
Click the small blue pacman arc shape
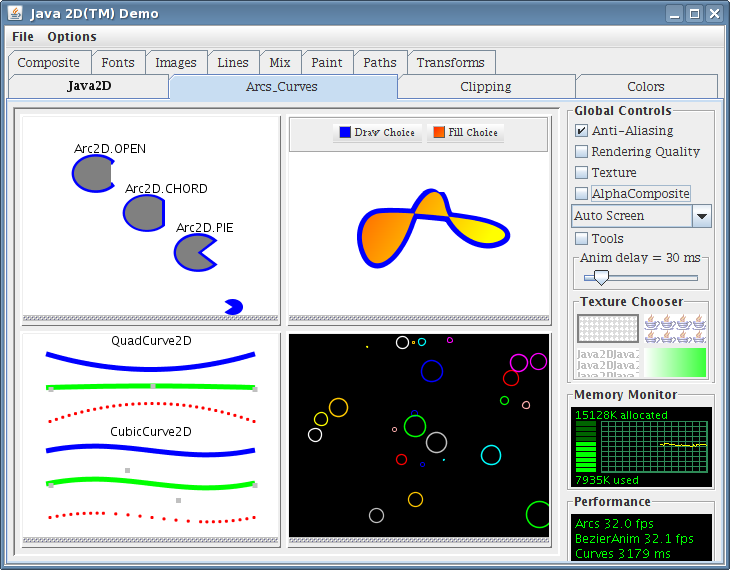pos(233,307)
